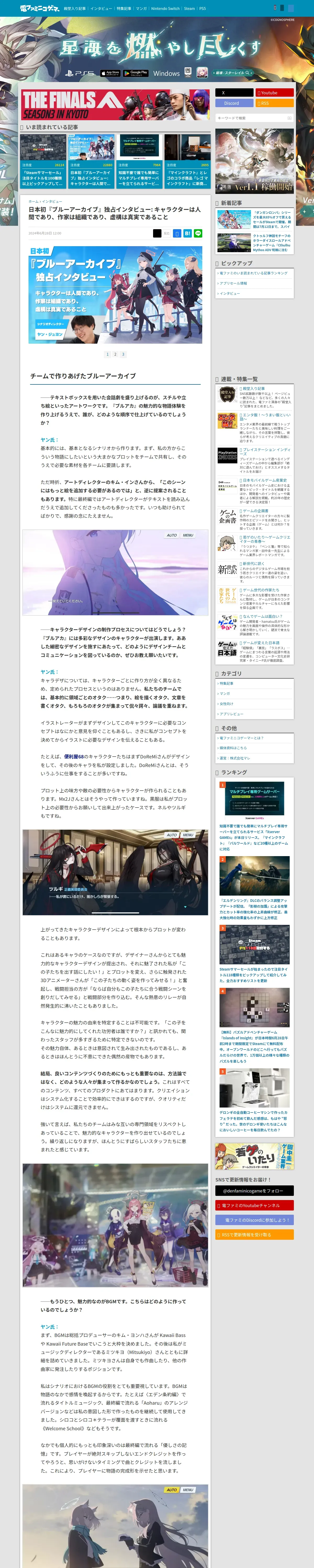Open the なんでゲームは面白い series icon
The height and width of the screenshot is (1568, 314).
227,622
